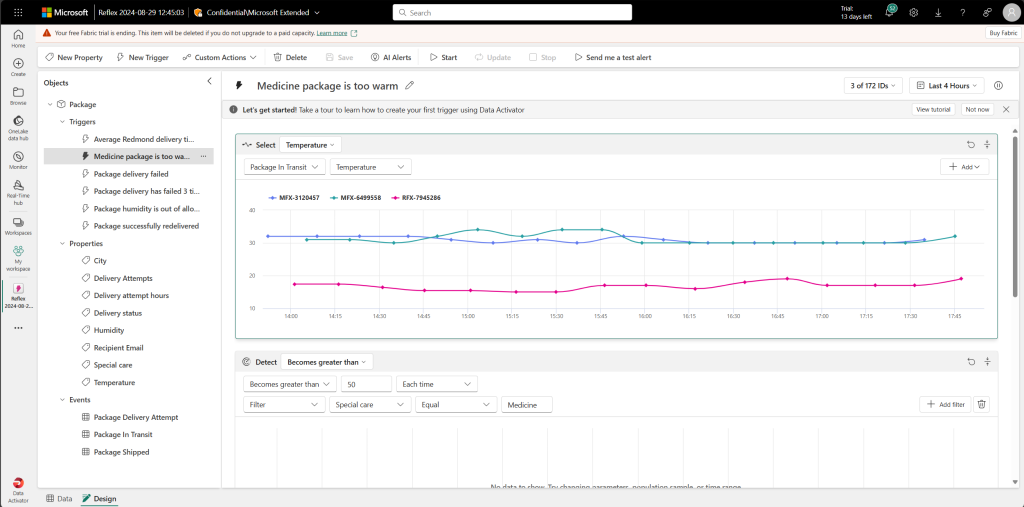Open Workspaces in the sidebar
The height and width of the screenshot is (507, 1024).
(x=18, y=227)
